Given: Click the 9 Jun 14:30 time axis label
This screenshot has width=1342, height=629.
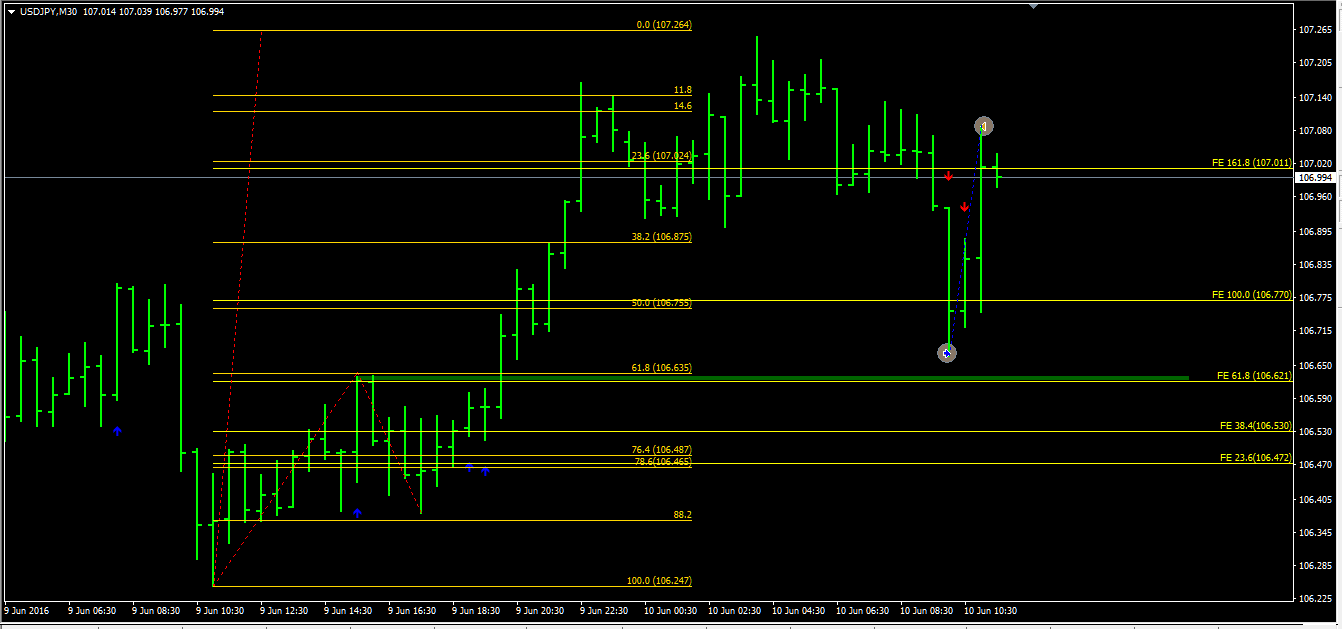Looking at the screenshot, I should click(x=348, y=610).
